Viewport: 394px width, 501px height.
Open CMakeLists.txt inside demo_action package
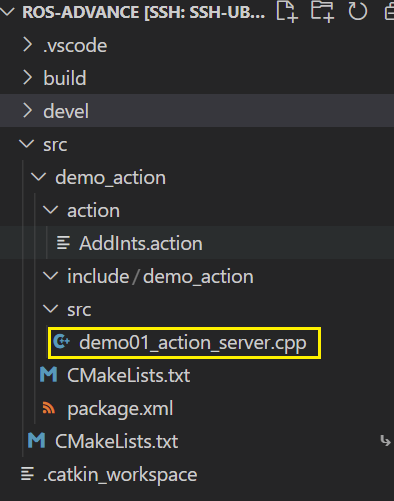[x=197, y=375]
